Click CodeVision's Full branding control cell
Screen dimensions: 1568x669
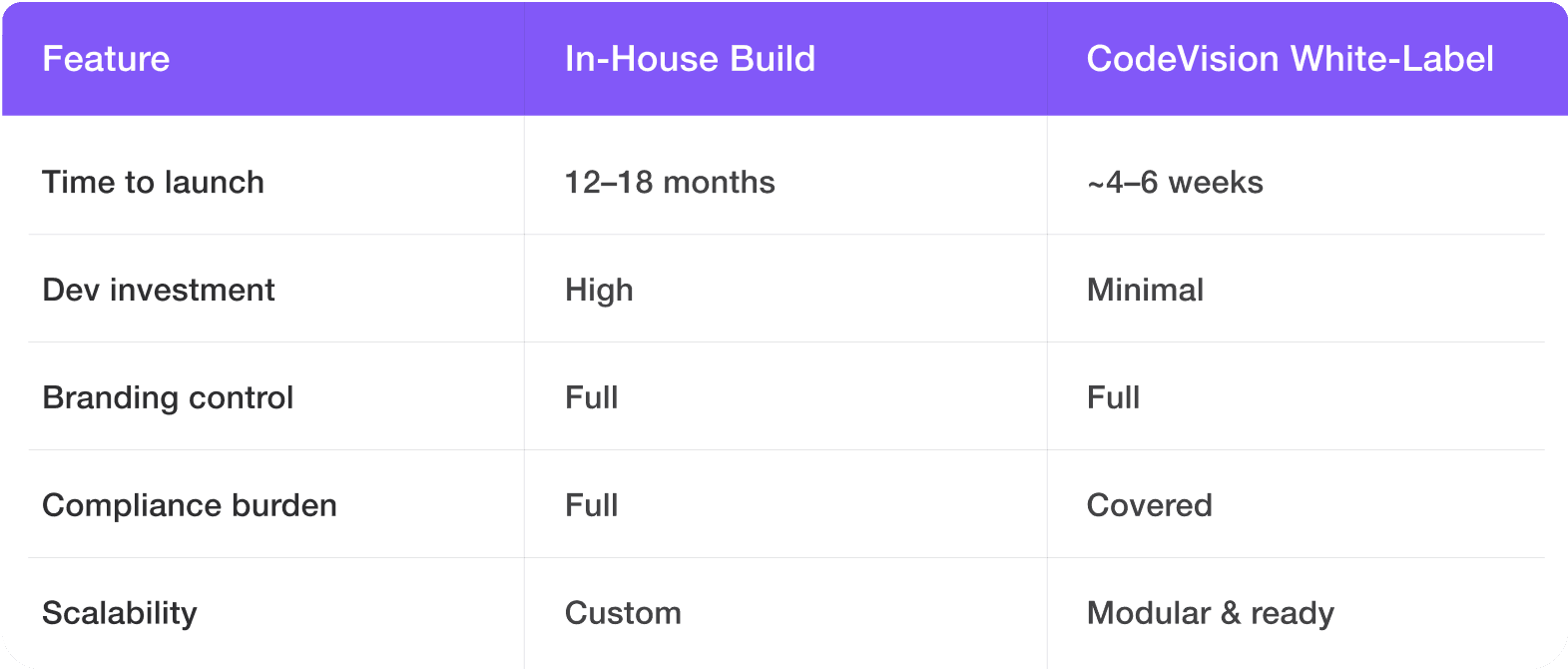pyautogui.click(x=1113, y=398)
